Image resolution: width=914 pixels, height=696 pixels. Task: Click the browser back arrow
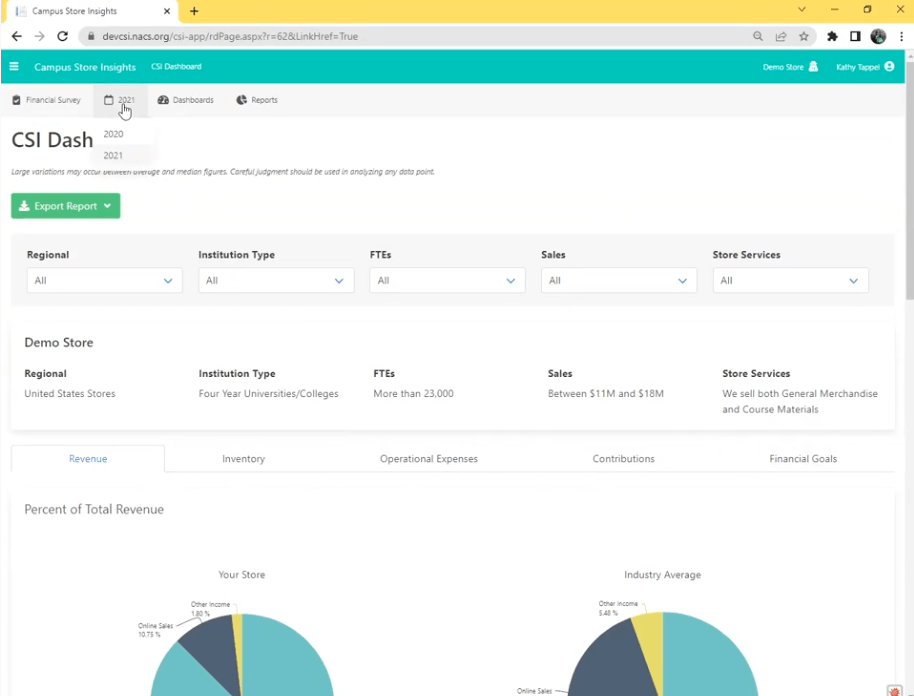16,36
